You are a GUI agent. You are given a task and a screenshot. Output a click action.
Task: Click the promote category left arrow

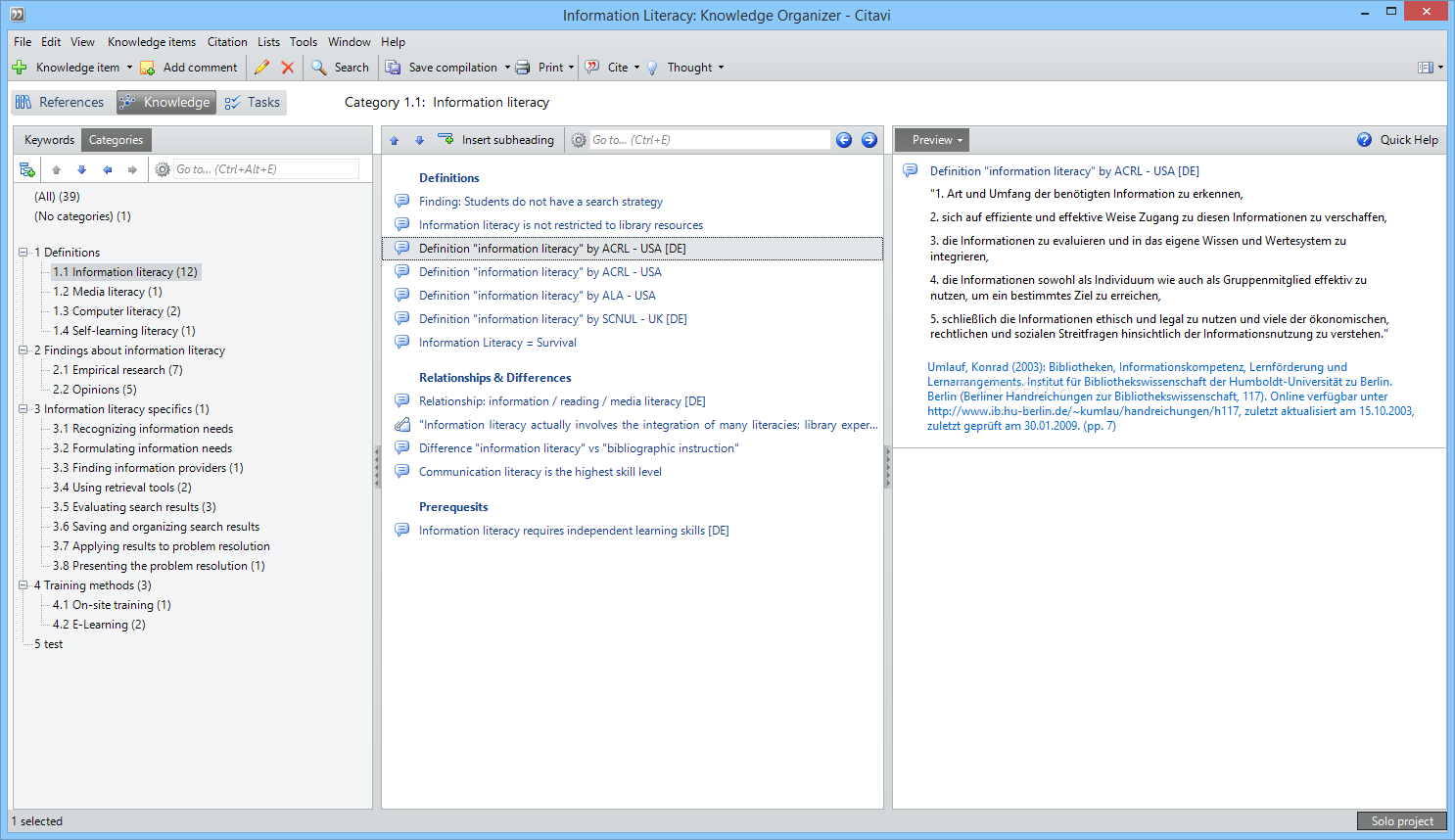(x=108, y=169)
